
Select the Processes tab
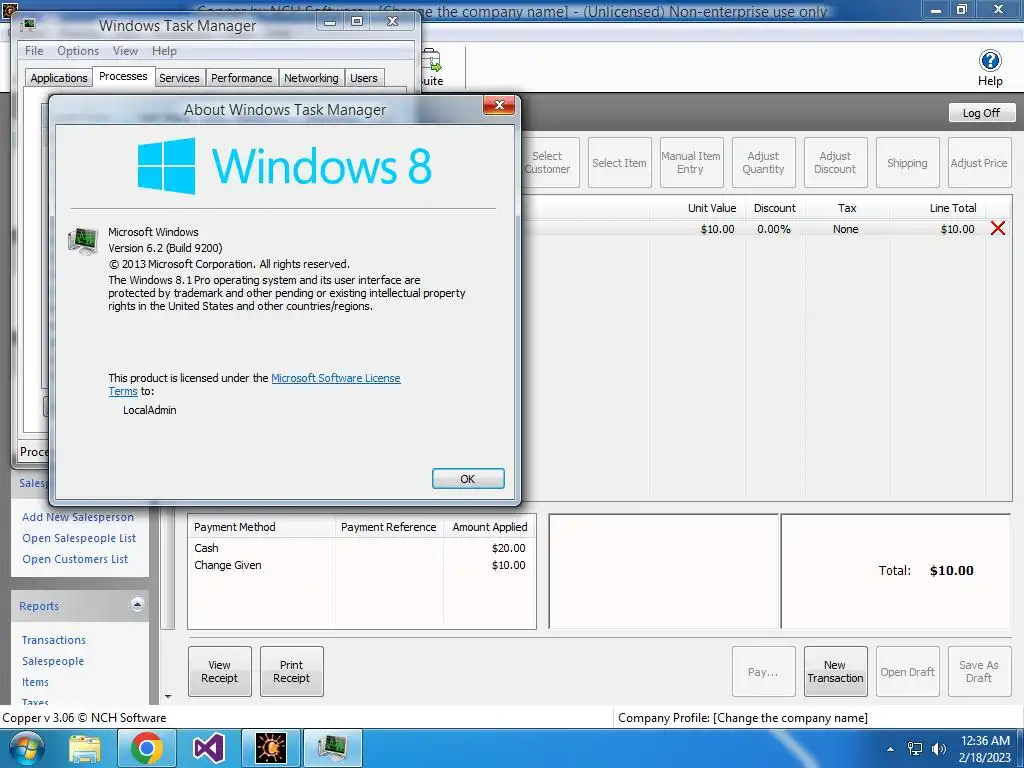click(123, 76)
